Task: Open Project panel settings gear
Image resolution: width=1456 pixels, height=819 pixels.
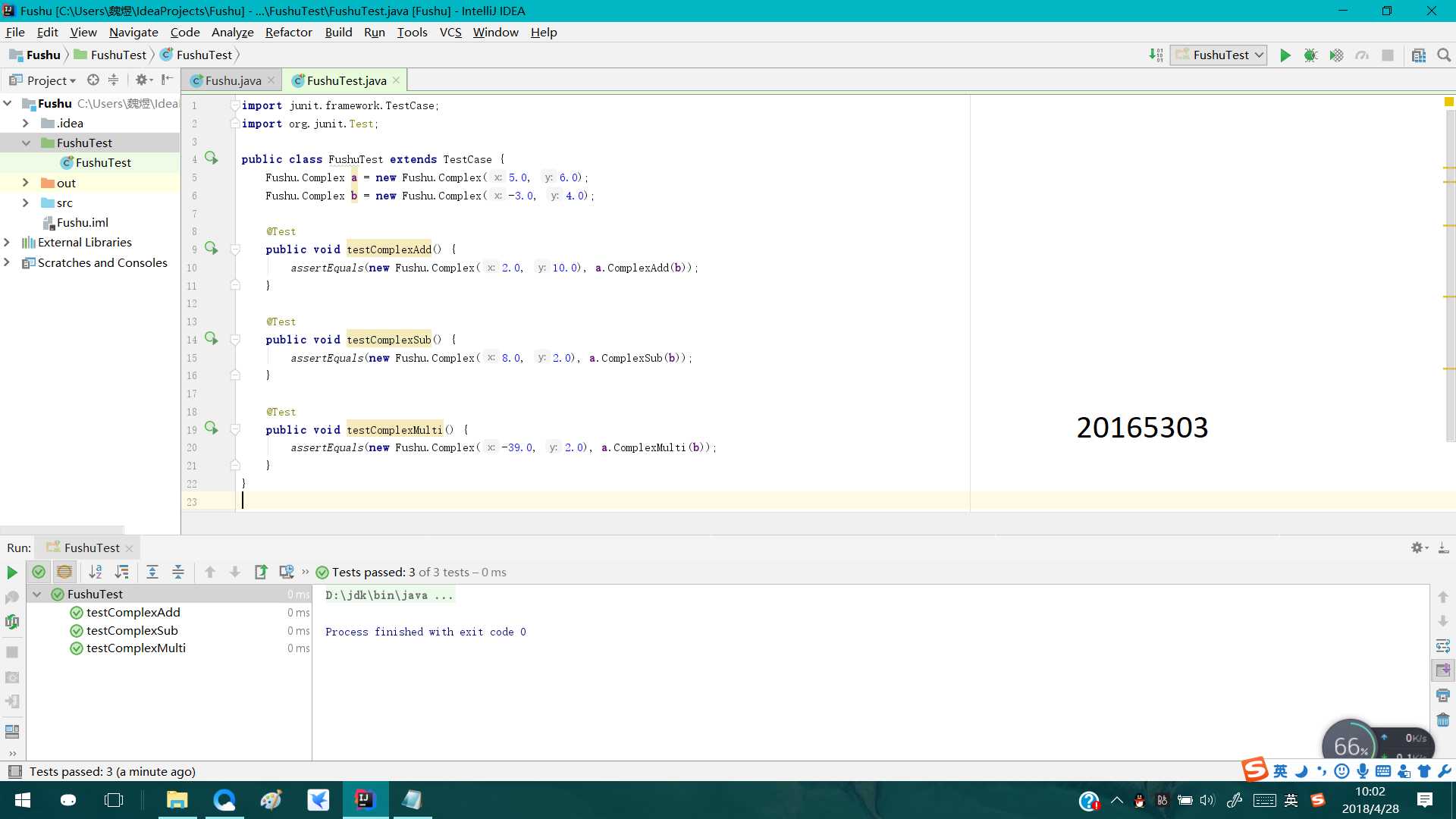Action: pos(142,80)
